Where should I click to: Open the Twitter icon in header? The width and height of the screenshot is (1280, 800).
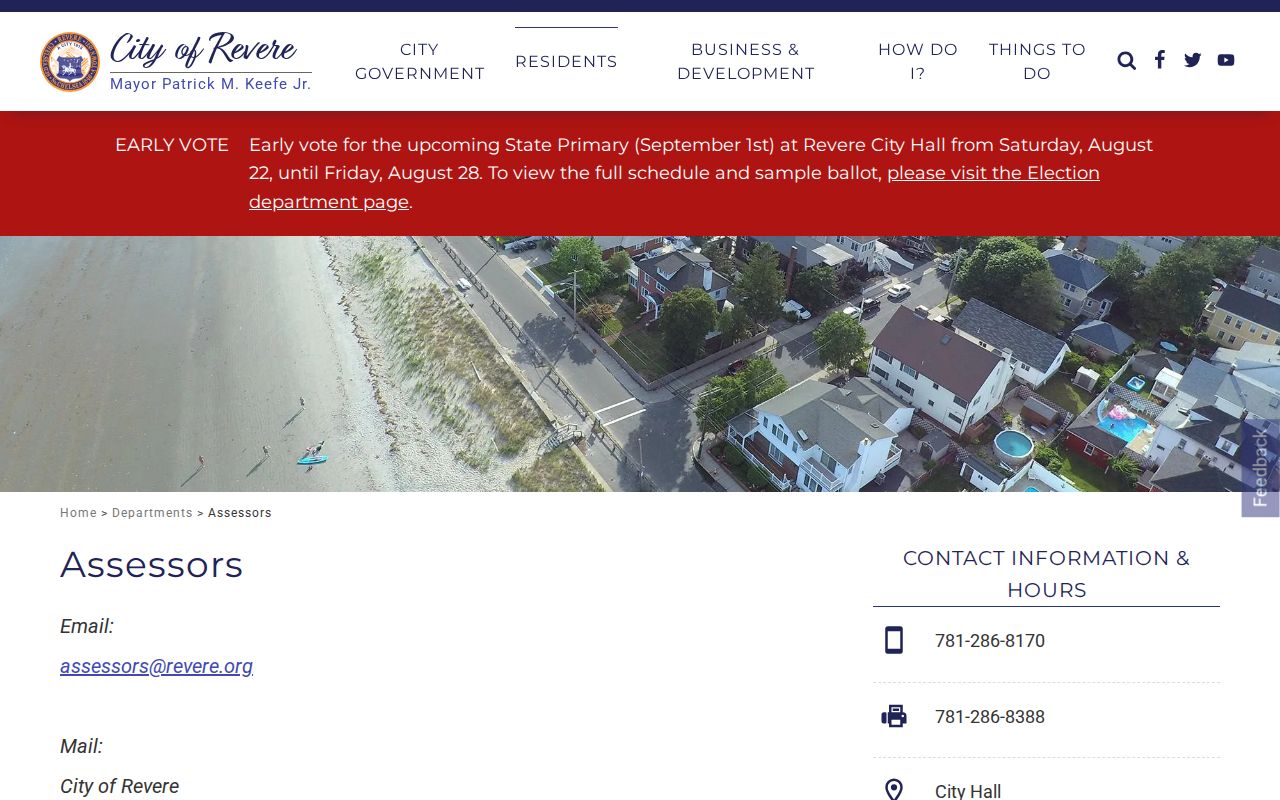pyautogui.click(x=1193, y=60)
